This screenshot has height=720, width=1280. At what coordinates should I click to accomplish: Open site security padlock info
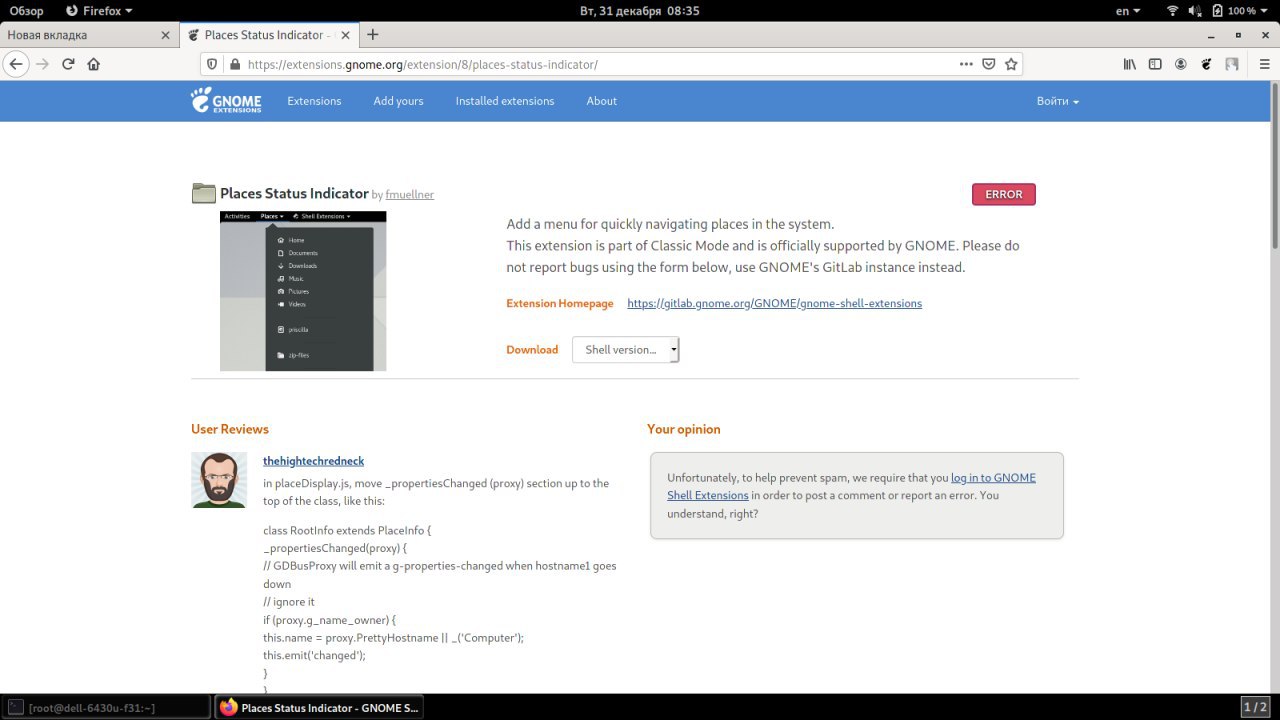(x=235, y=64)
